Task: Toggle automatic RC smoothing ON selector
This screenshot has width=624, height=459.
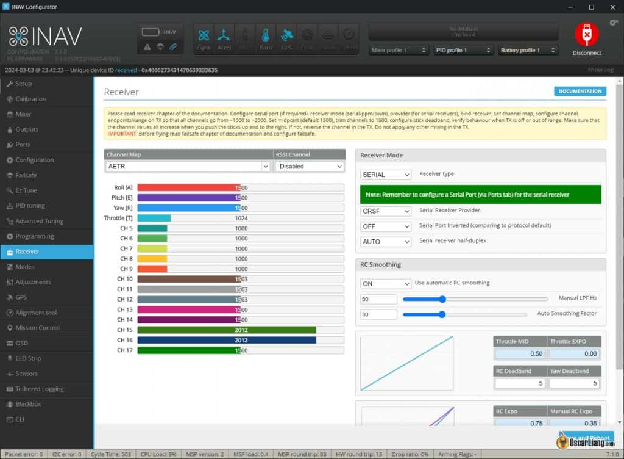Action: click(385, 283)
